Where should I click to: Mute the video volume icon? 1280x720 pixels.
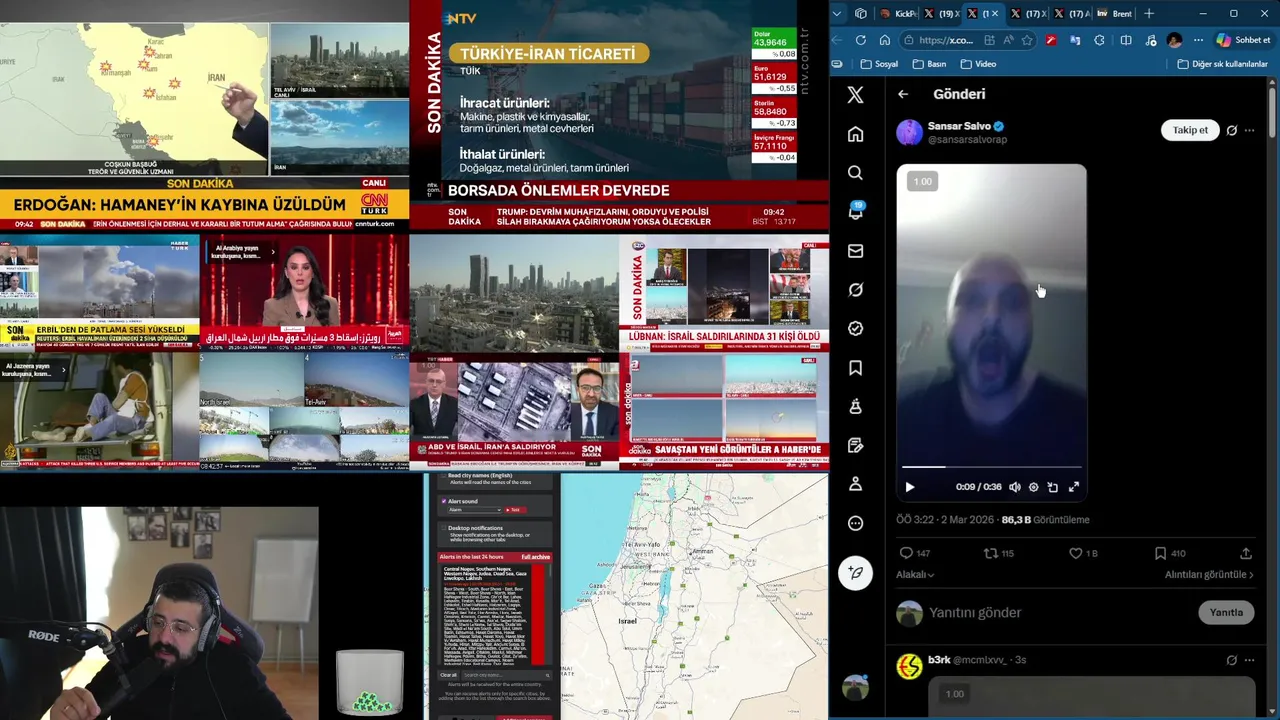tap(1014, 487)
